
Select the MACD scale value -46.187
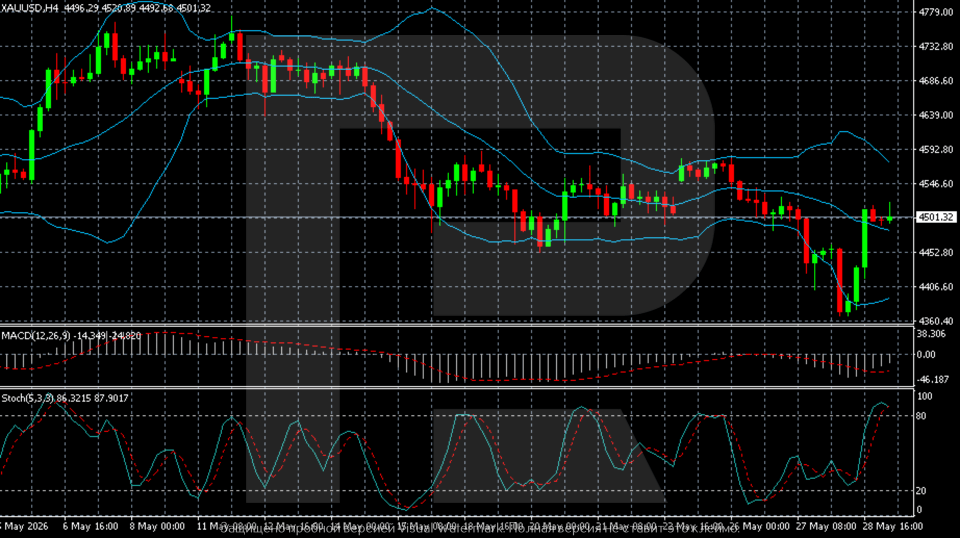pyautogui.click(x=932, y=379)
